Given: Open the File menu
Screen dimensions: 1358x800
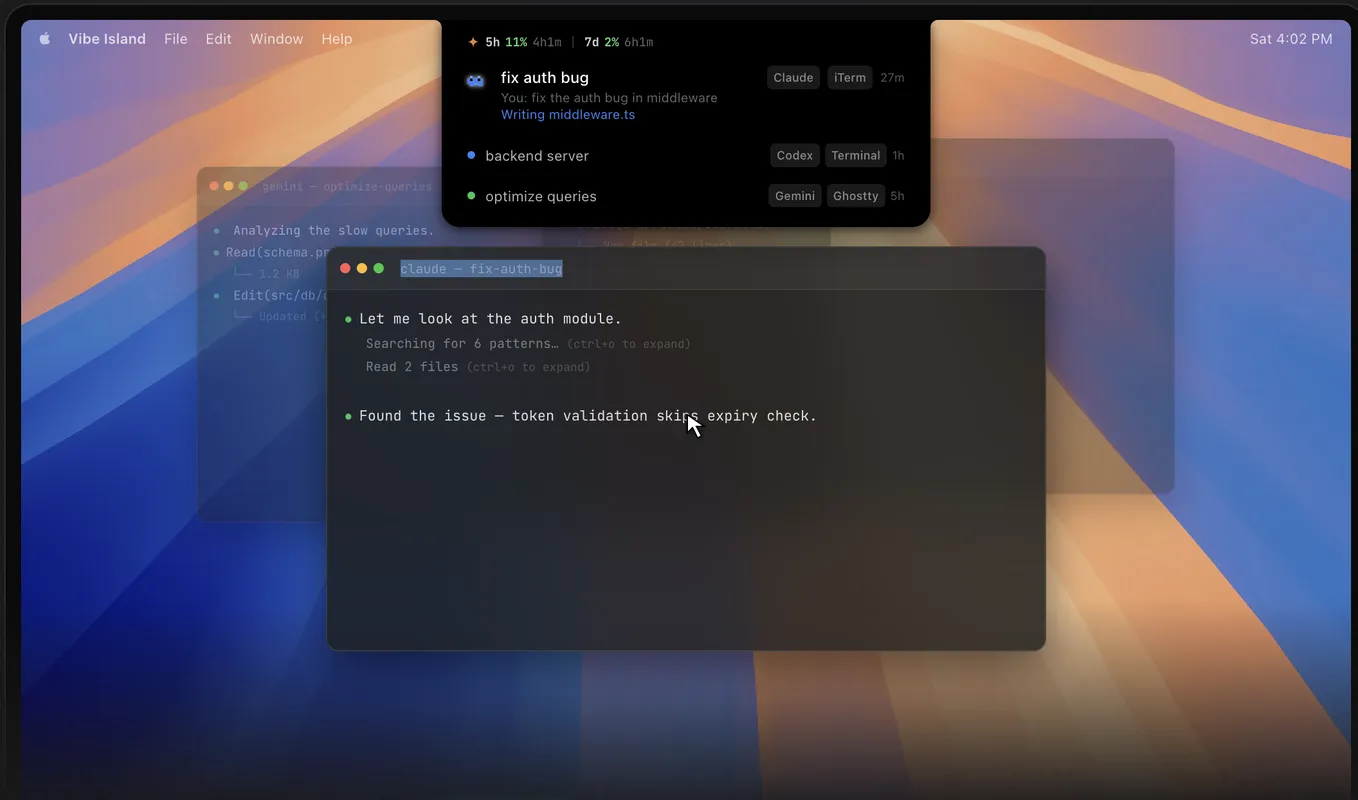Looking at the screenshot, I should (x=176, y=39).
